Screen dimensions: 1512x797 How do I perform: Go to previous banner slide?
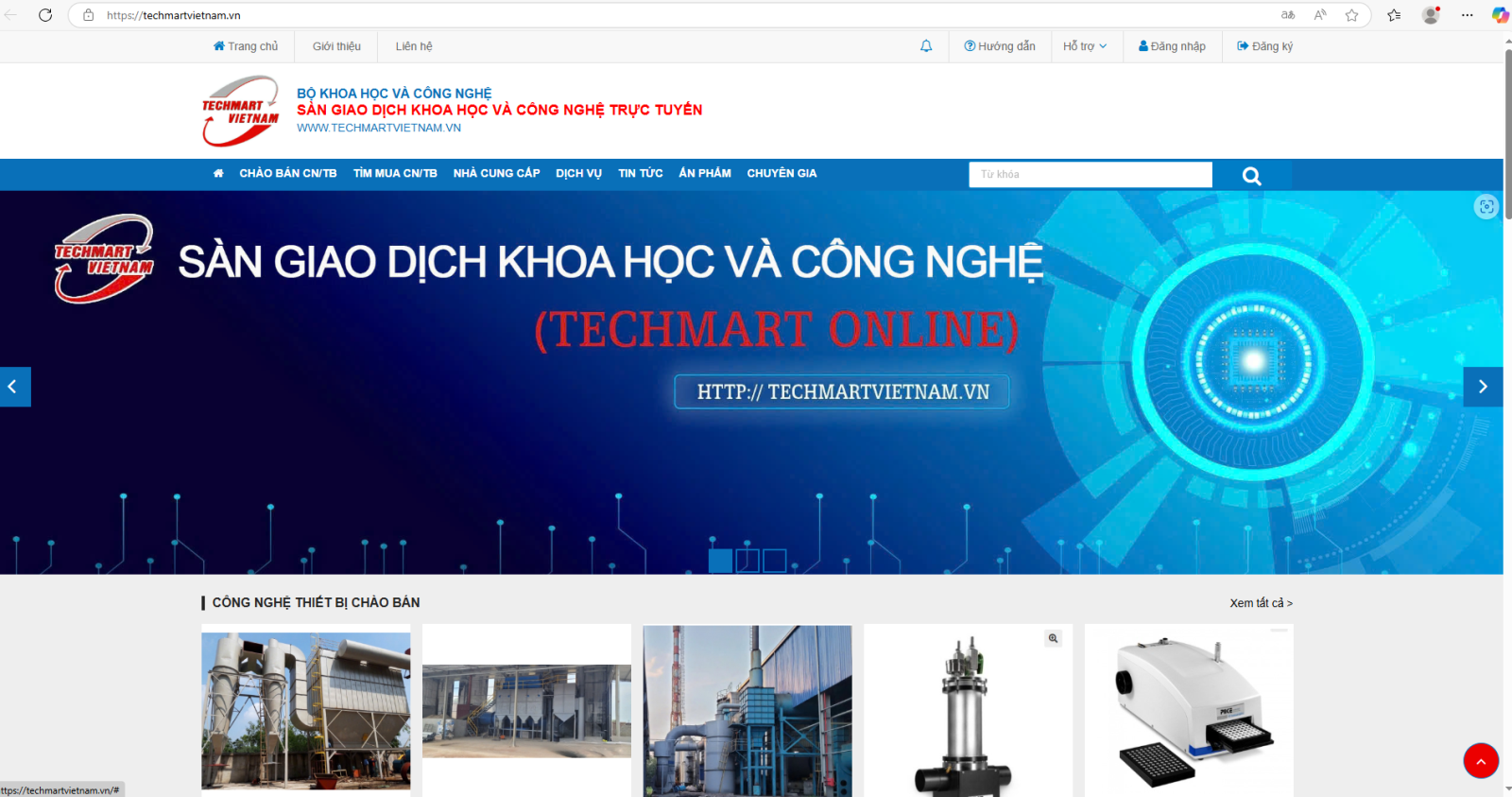[x=15, y=387]
